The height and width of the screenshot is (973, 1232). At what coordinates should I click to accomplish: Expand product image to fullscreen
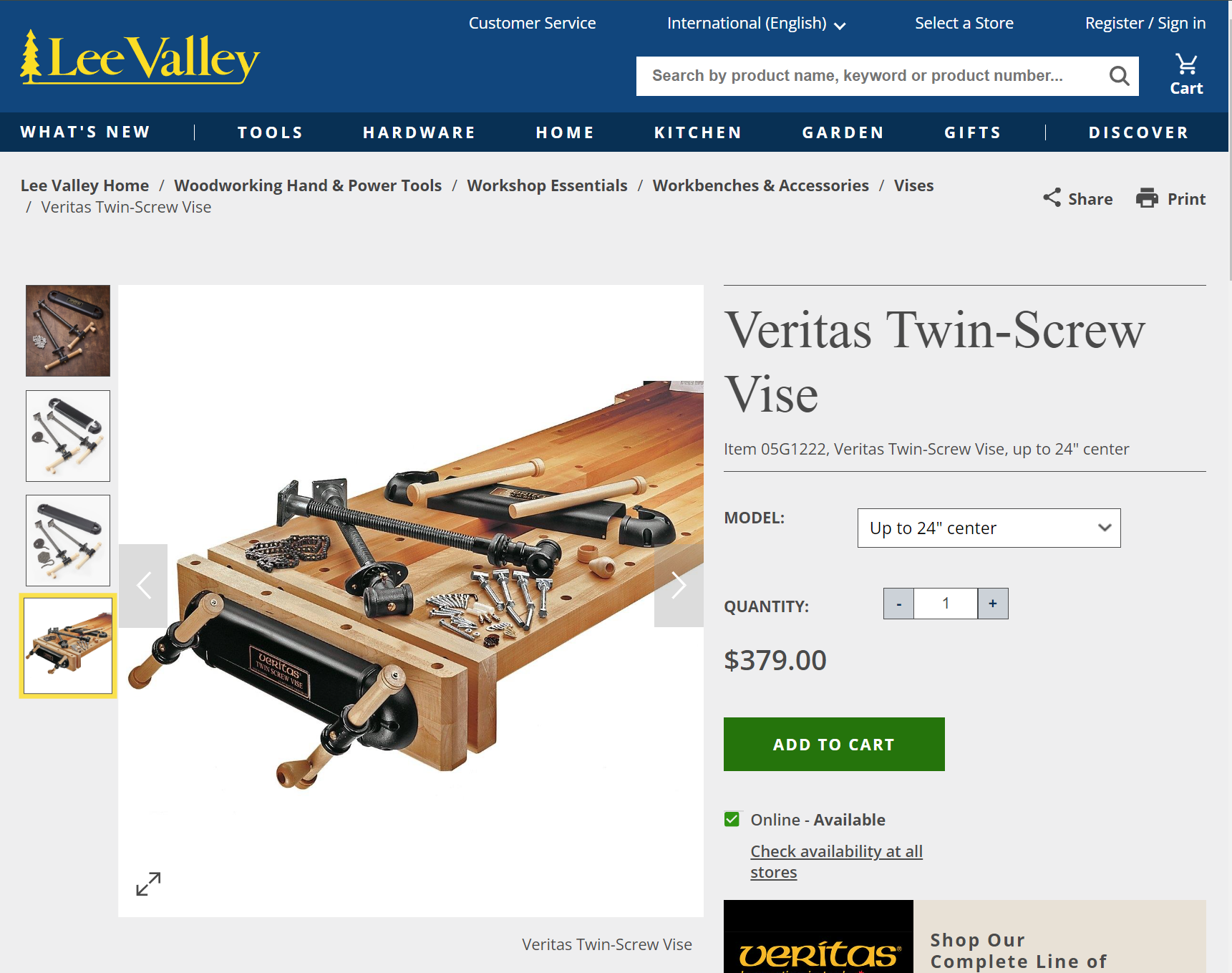[148, 884]
